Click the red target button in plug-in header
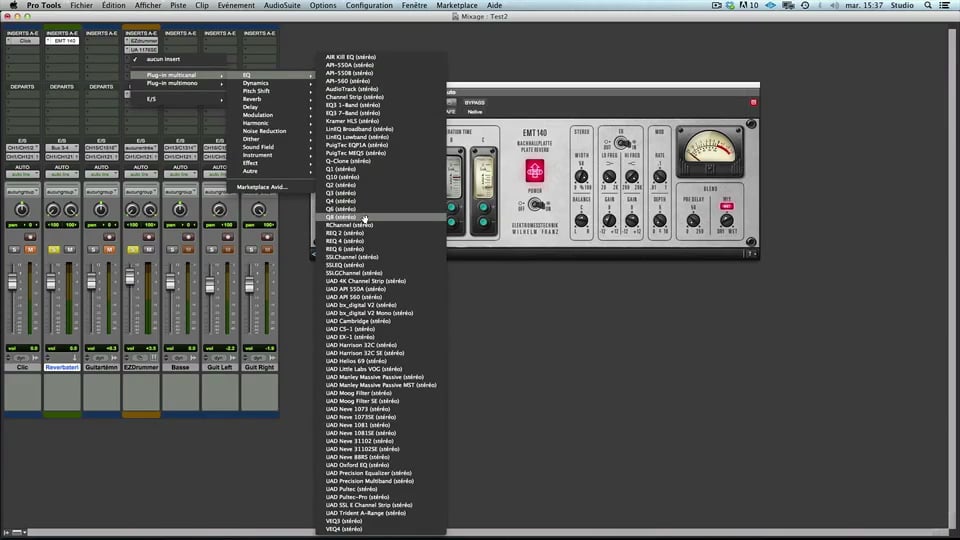 pyautogui.click(x=754, y=102)
